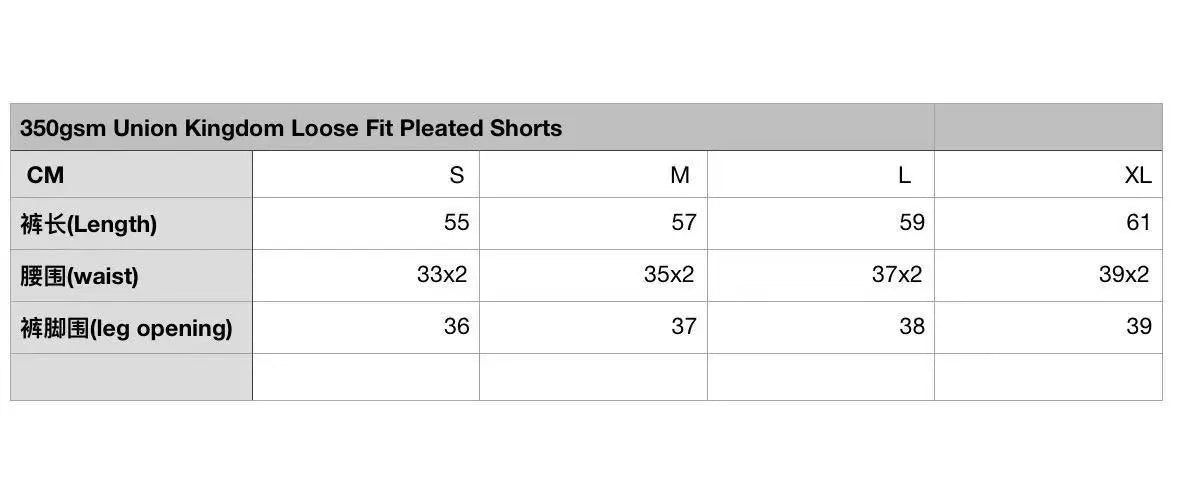This screenshot has height=503, width=1179.
Task: Click the 35x2 waist cell
Action: point(669,275)
